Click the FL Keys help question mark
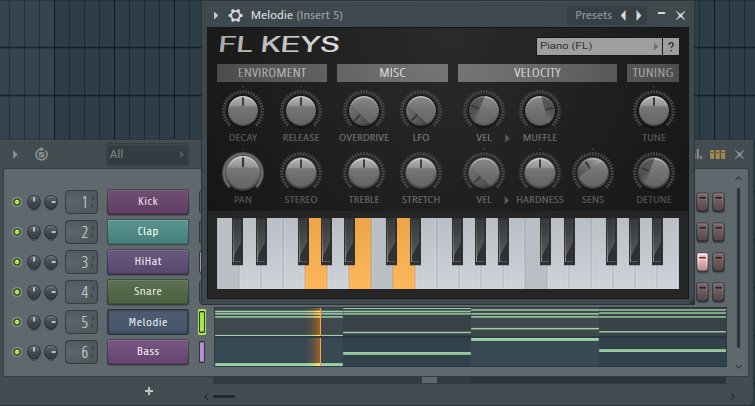 671,46
